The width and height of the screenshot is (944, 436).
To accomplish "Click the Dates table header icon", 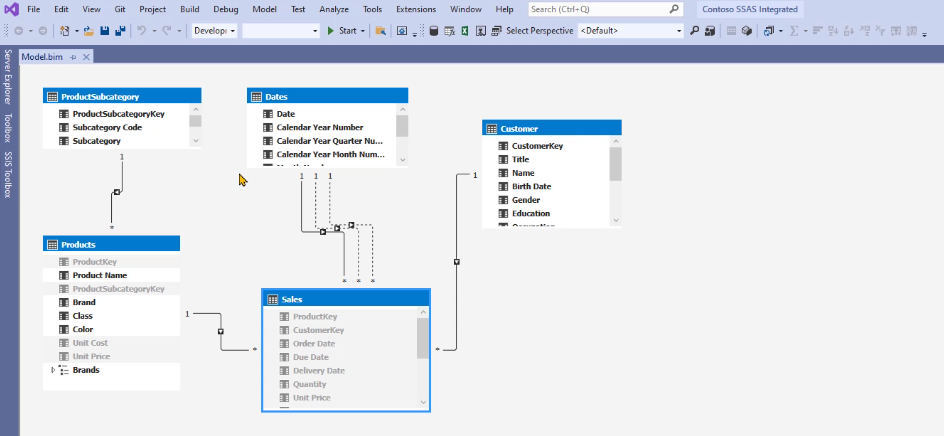I will point(256,96).
